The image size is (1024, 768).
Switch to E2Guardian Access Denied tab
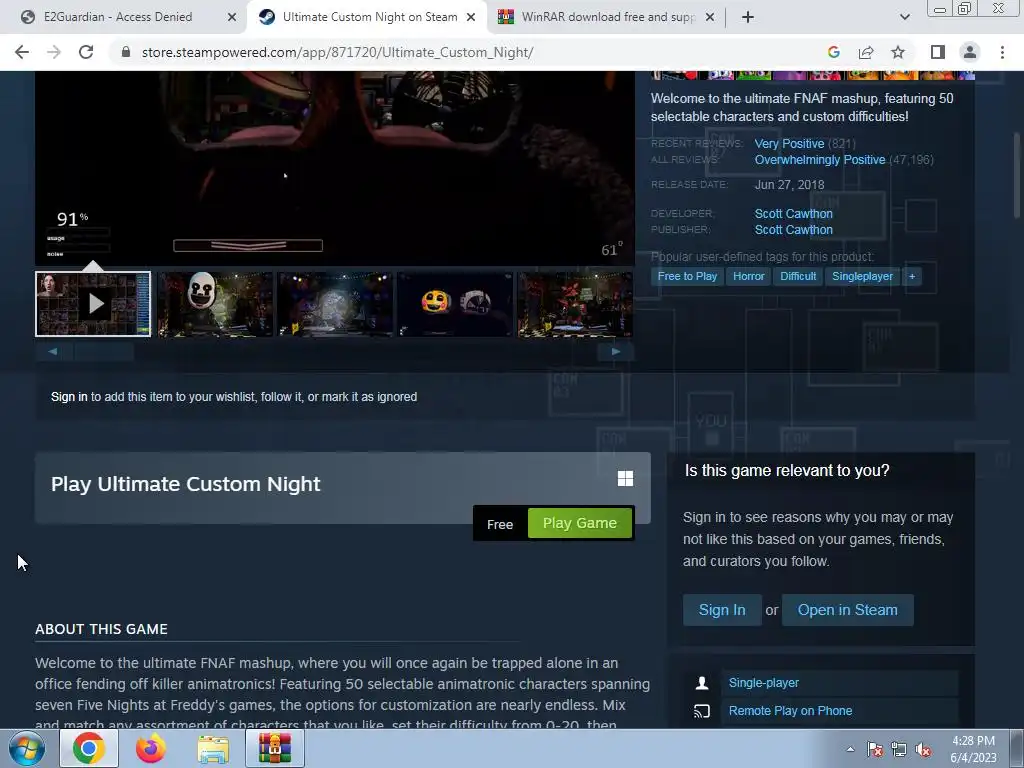pyautogui.click(x=118, y=17)
